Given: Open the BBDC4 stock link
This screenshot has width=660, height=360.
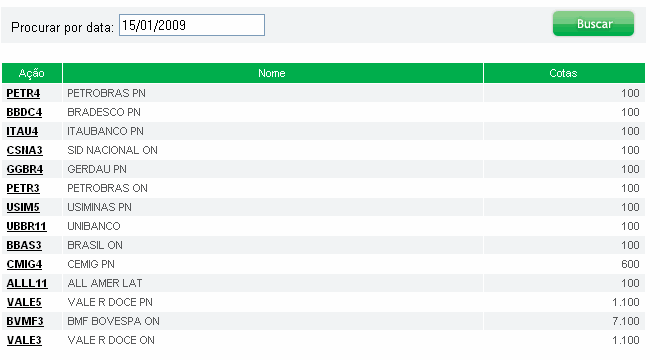Looking at the screenshot, I should [24, 112].
